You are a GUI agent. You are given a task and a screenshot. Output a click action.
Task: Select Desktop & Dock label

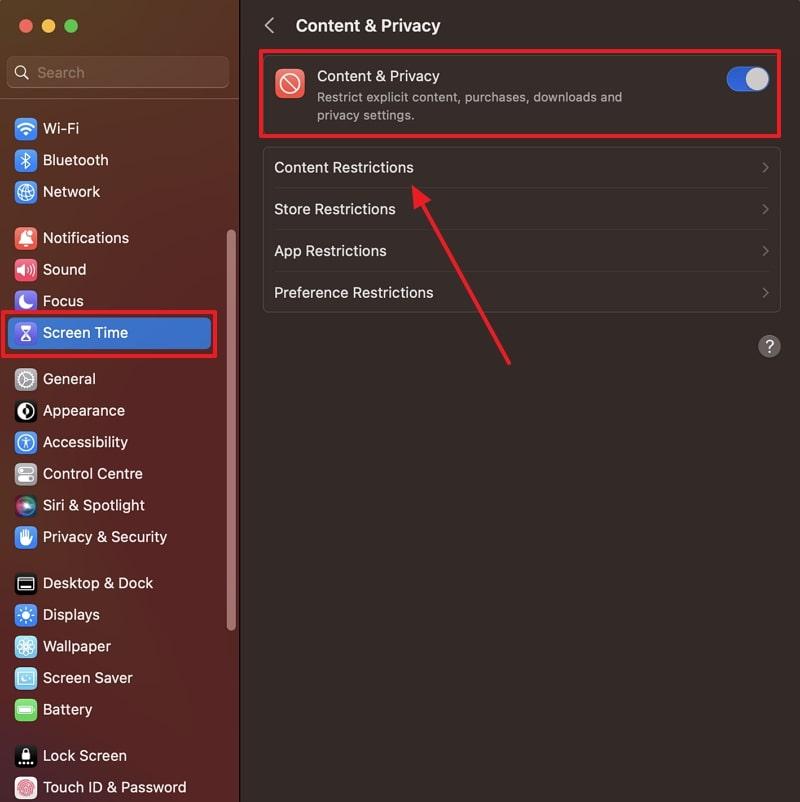click(98, 584)
